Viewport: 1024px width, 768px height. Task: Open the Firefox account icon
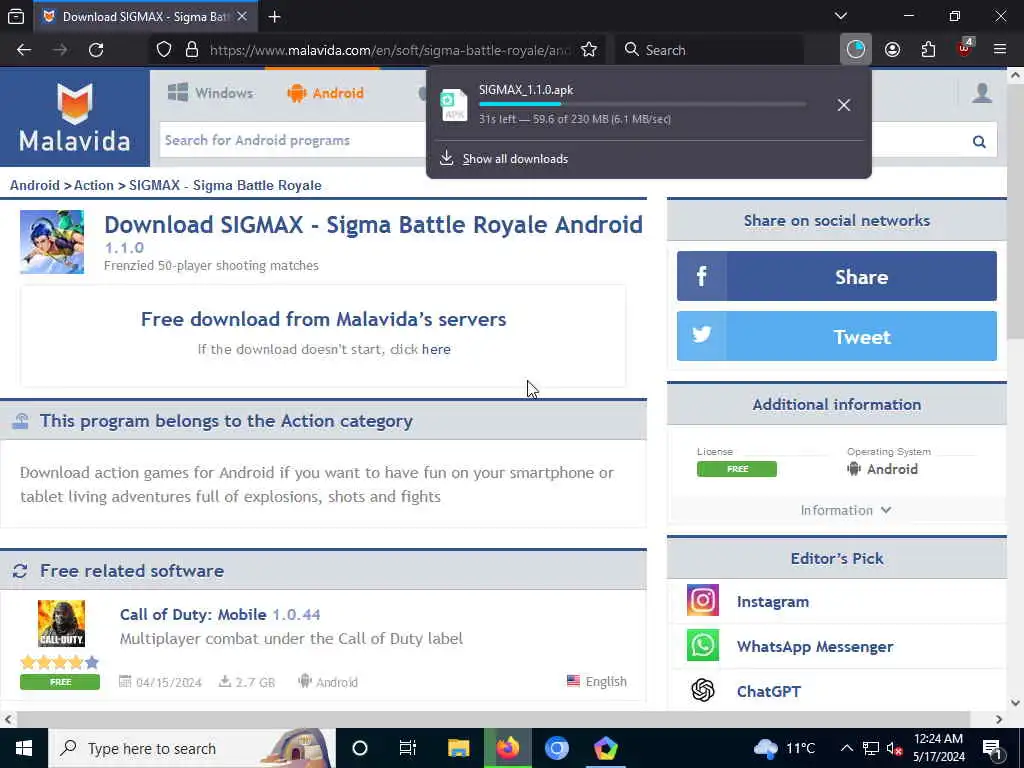pyautogui.click(x=892, y=50)
